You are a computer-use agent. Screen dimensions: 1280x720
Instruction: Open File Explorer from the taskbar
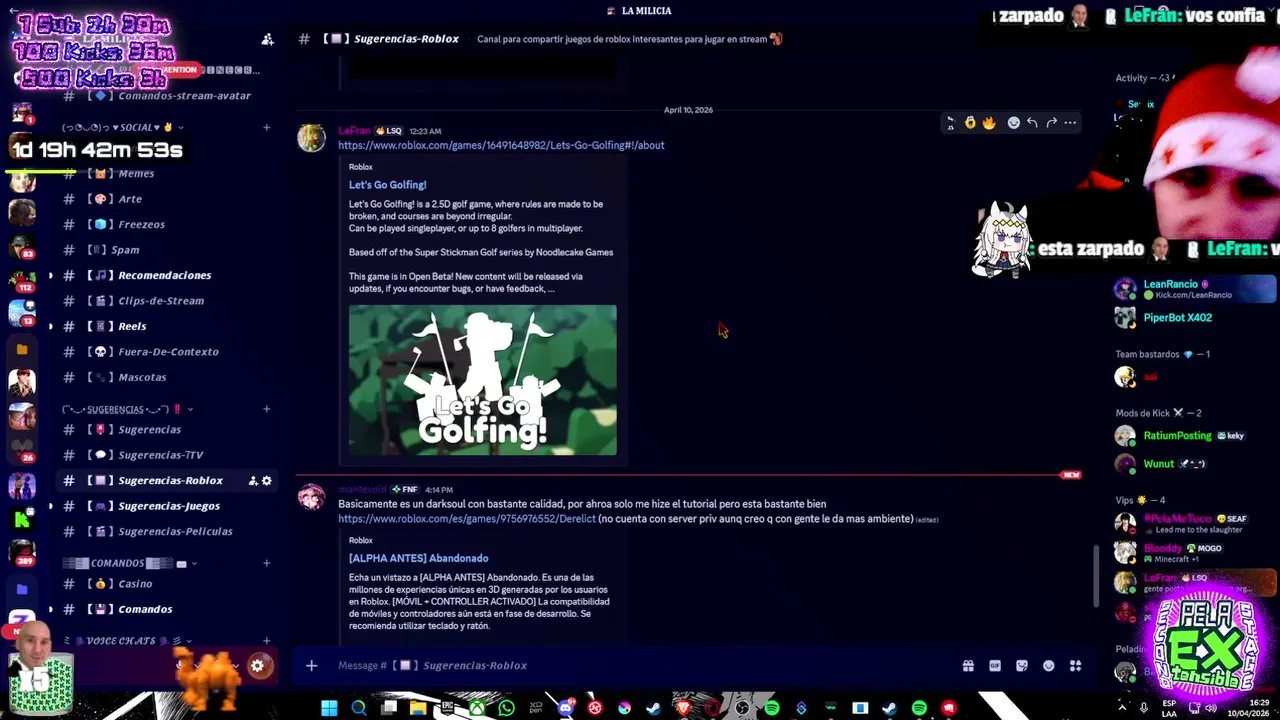(418, 709)
